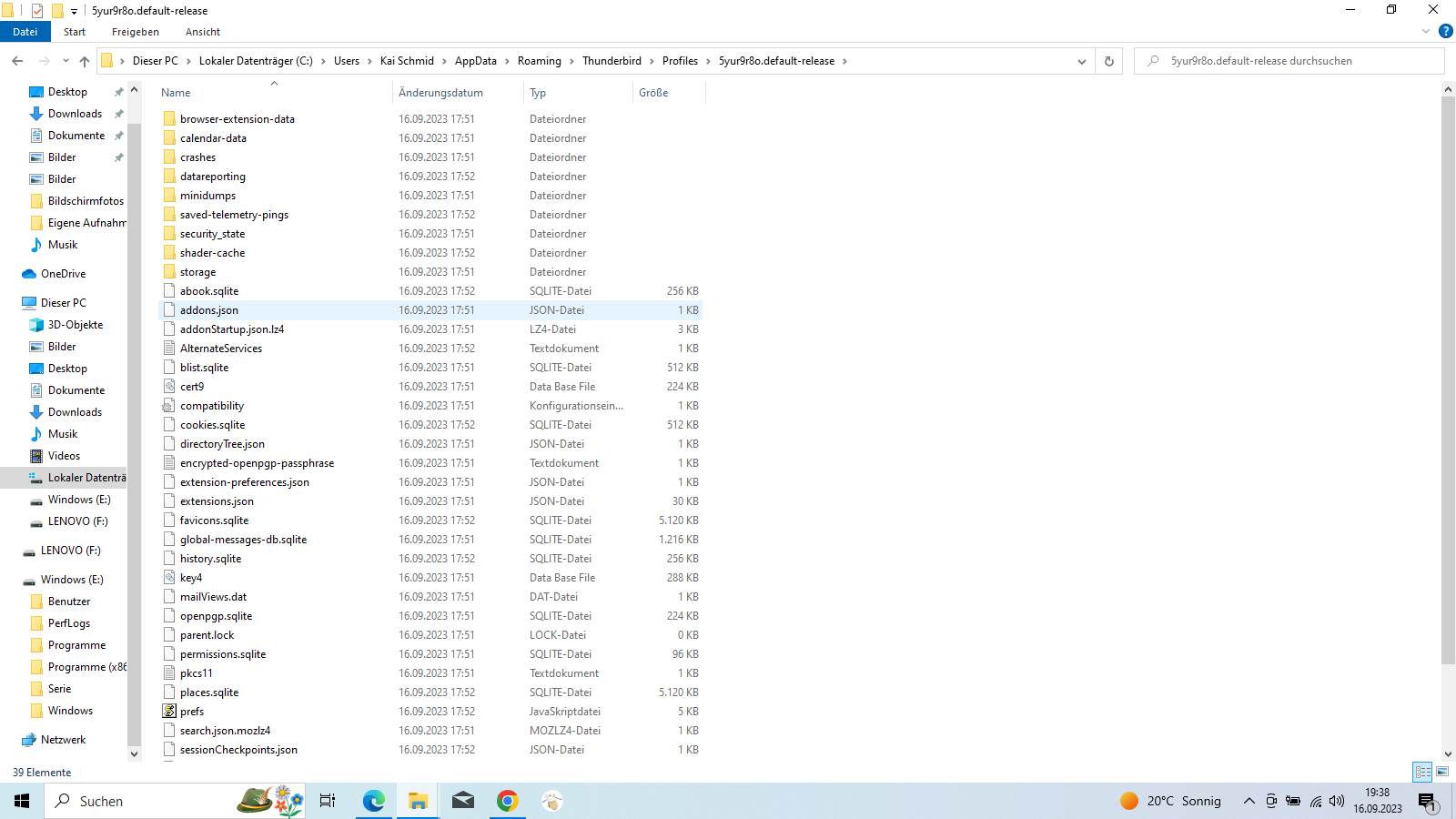Launch Microsoft Edge from the taskbar
Image resolution: width=1456 pixels, height=819 pixels.
(373, 801)
